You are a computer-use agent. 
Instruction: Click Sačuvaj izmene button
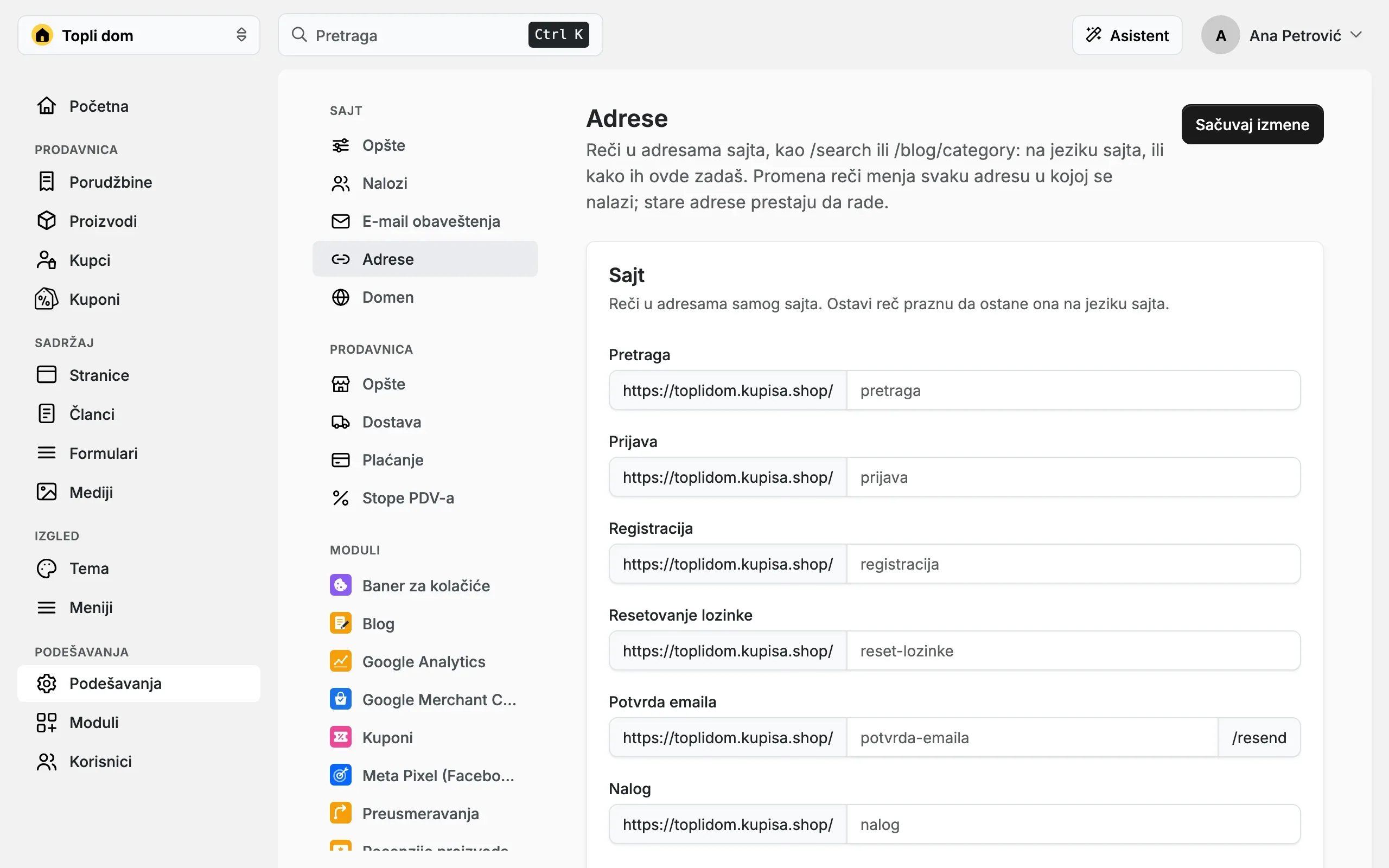click(1252, 124)
